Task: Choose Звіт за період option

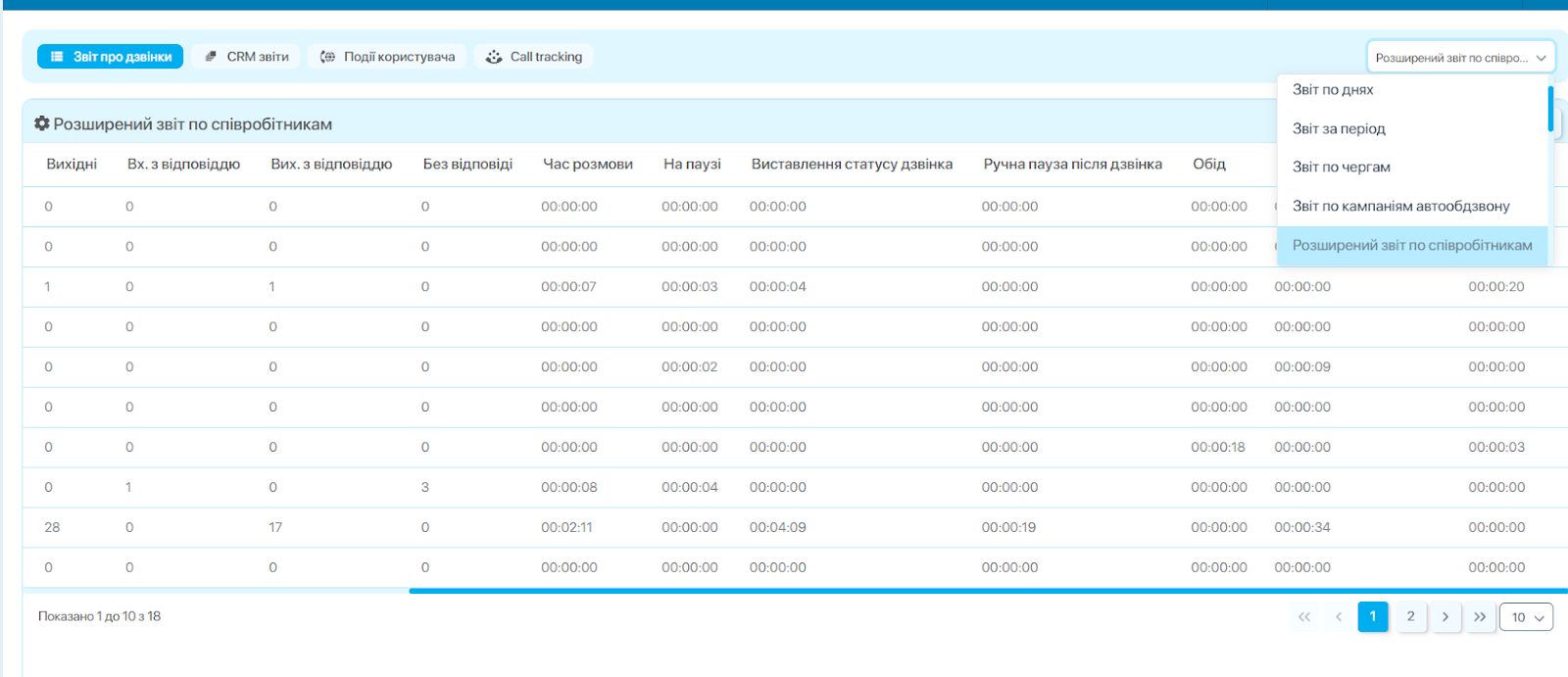Action: pyautogui.click(x=1339, y=128)
